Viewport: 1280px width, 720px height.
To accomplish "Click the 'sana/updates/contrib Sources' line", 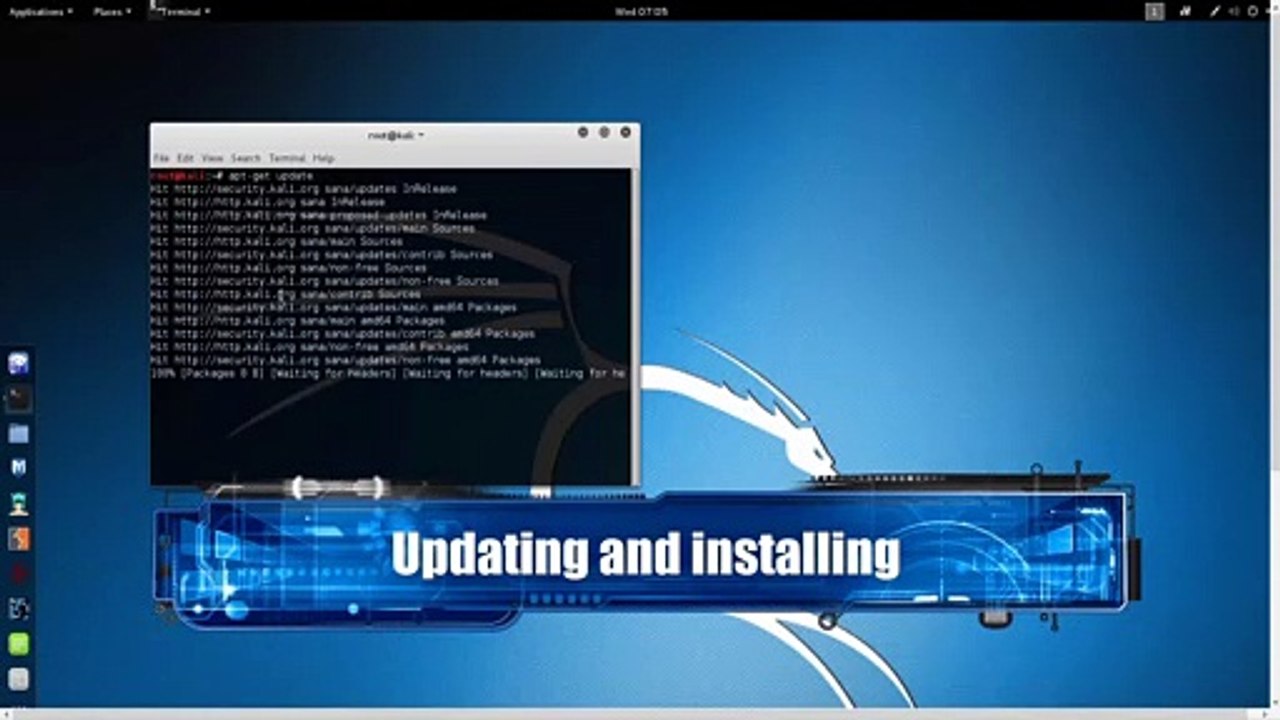I will pyautogui.click(x=322, y=254).
